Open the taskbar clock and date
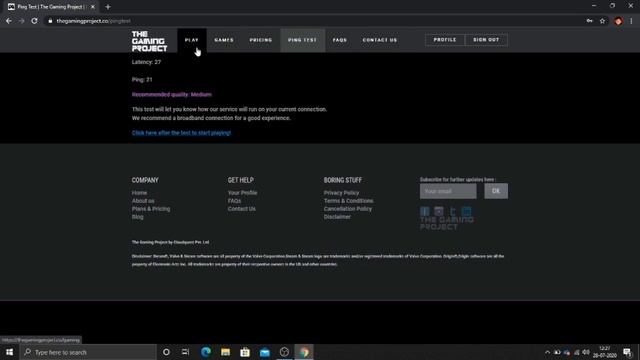 click(604, 352)
